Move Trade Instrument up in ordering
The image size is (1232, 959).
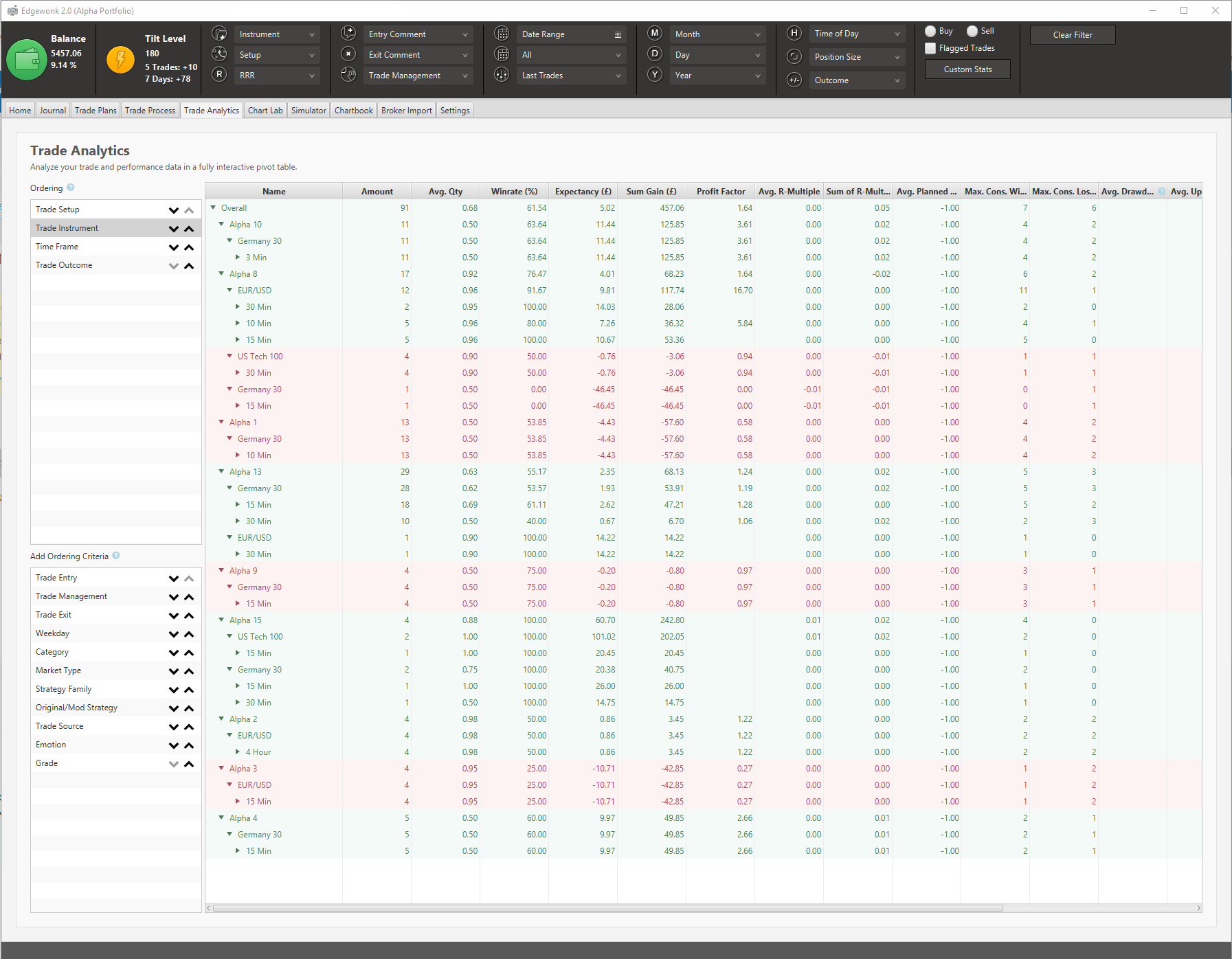[x=189, y=229]
